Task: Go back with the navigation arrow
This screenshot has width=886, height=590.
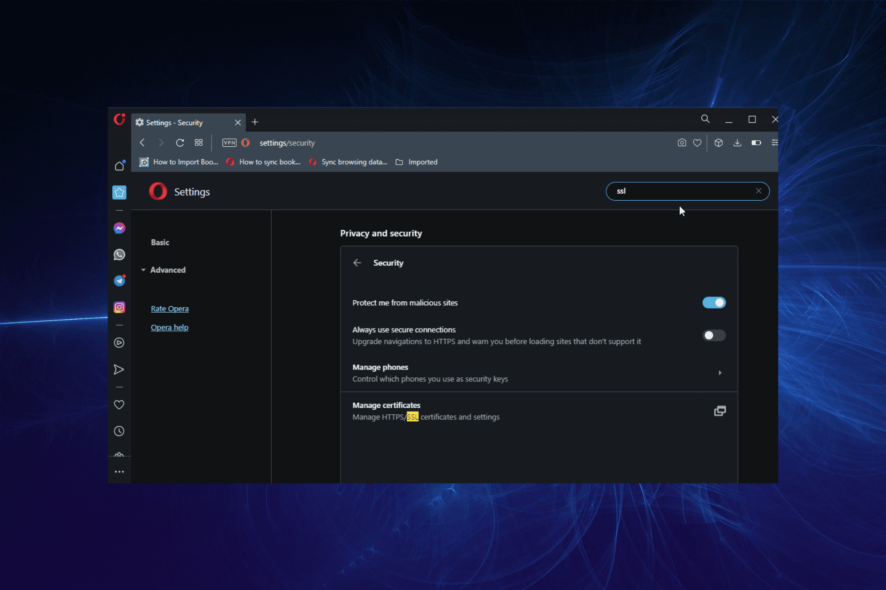Action: (142, 143)
